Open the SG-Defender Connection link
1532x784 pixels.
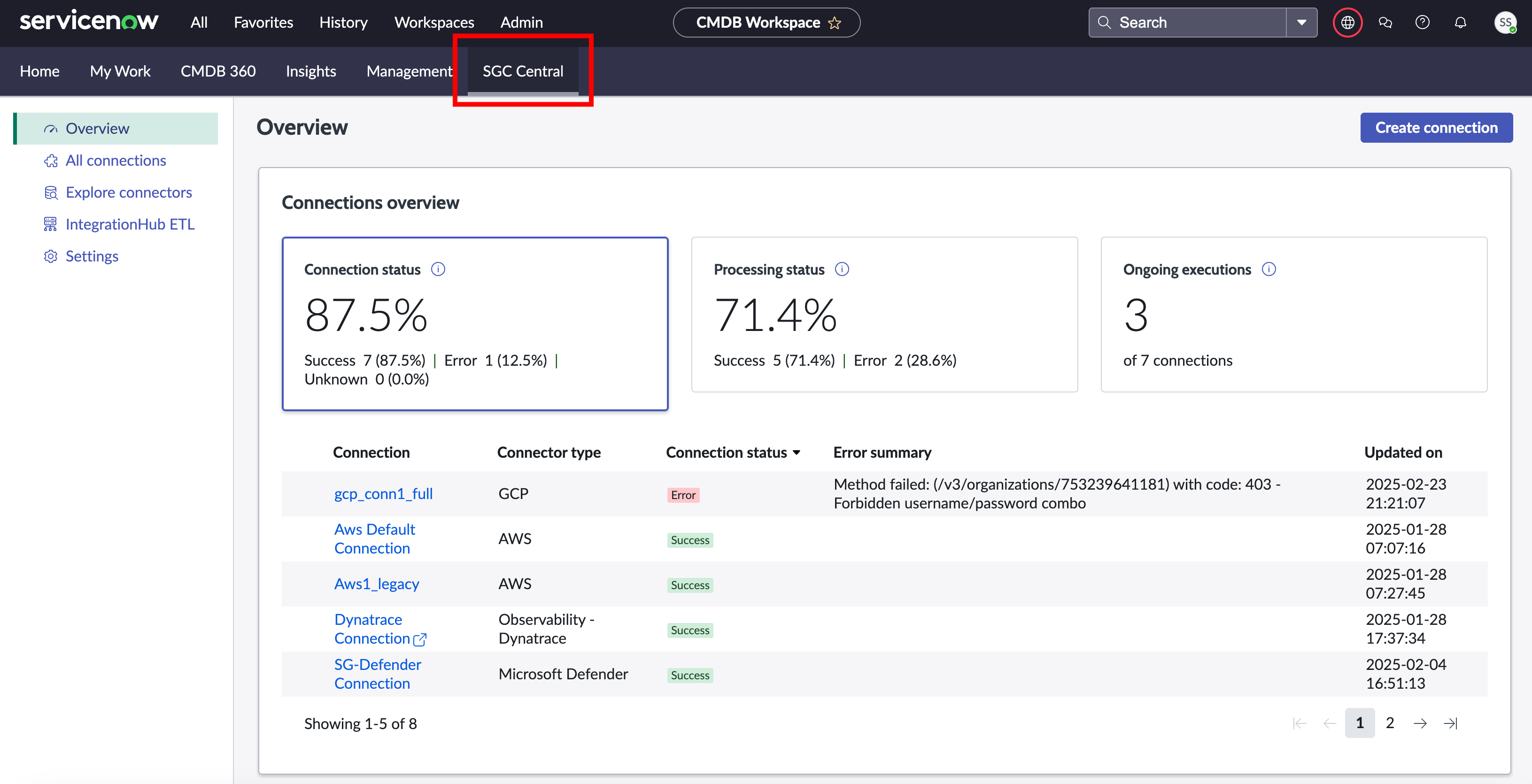tap(378, 674)
